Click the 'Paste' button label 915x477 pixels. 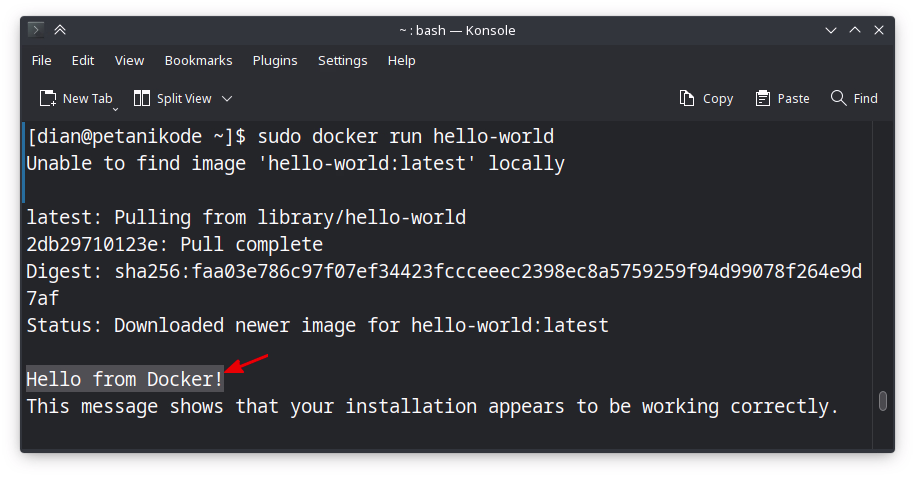tap(794, 99)
